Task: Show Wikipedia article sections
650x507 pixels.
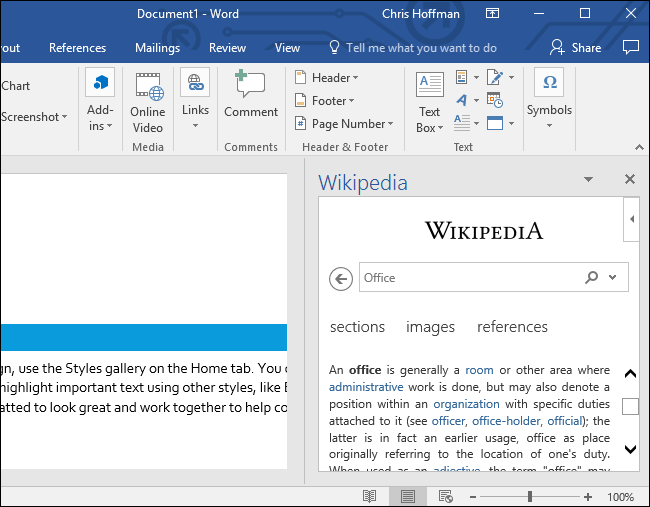Action: pos(357,327)
